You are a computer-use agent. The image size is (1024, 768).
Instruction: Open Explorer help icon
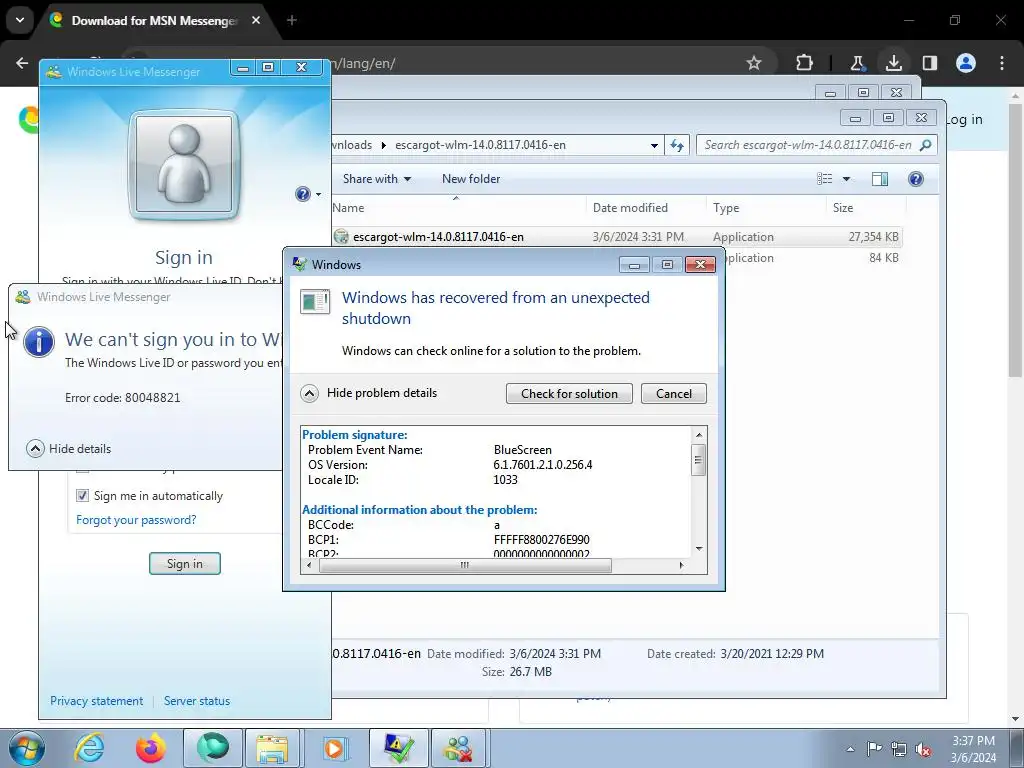click(x=916, y=179)
